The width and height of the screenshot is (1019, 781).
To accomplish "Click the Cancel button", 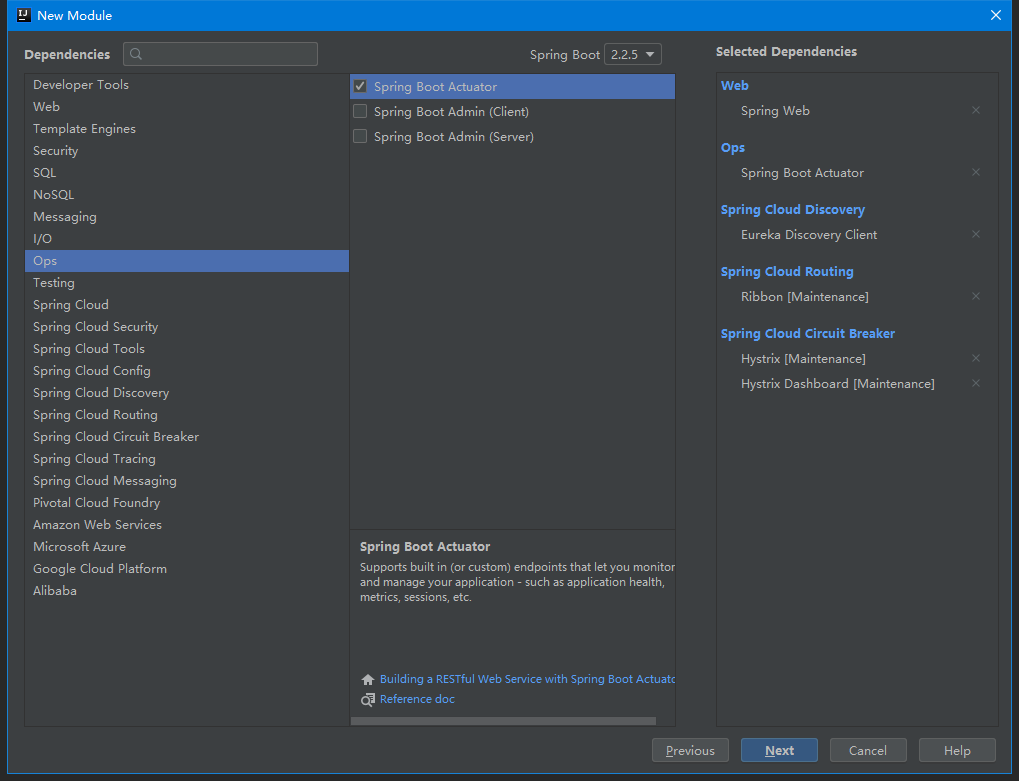I will [868, 750].
